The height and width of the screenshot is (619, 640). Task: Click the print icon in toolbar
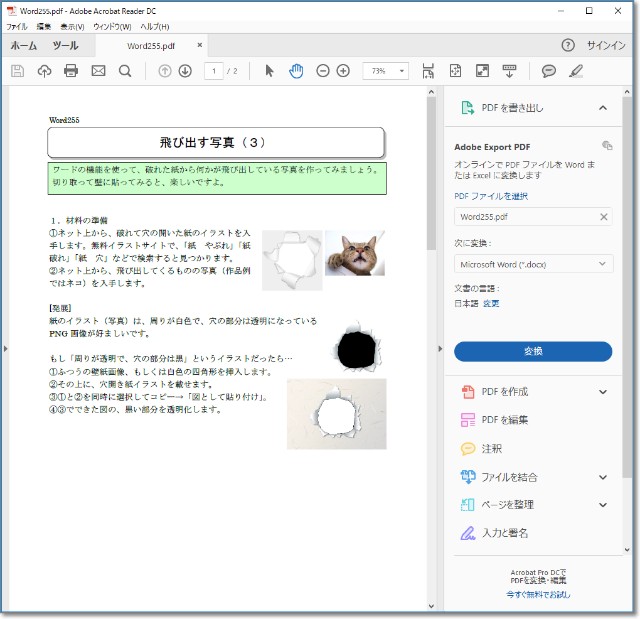[x=71, y=71]
